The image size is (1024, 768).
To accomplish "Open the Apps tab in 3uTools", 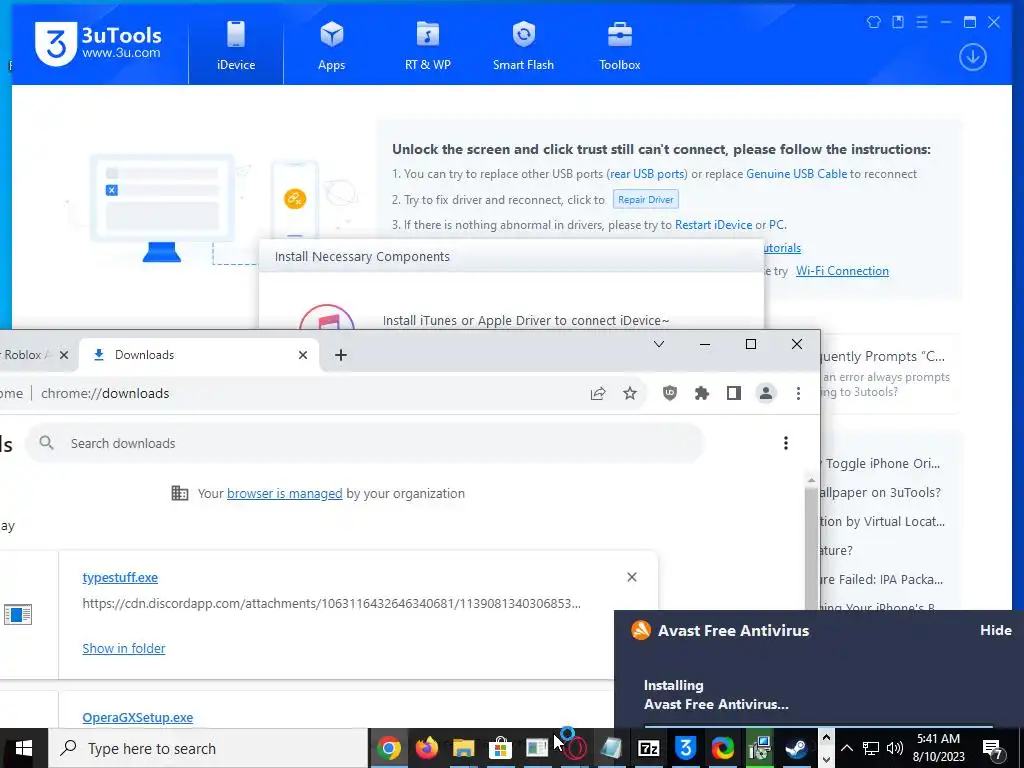I will (331, 46).
